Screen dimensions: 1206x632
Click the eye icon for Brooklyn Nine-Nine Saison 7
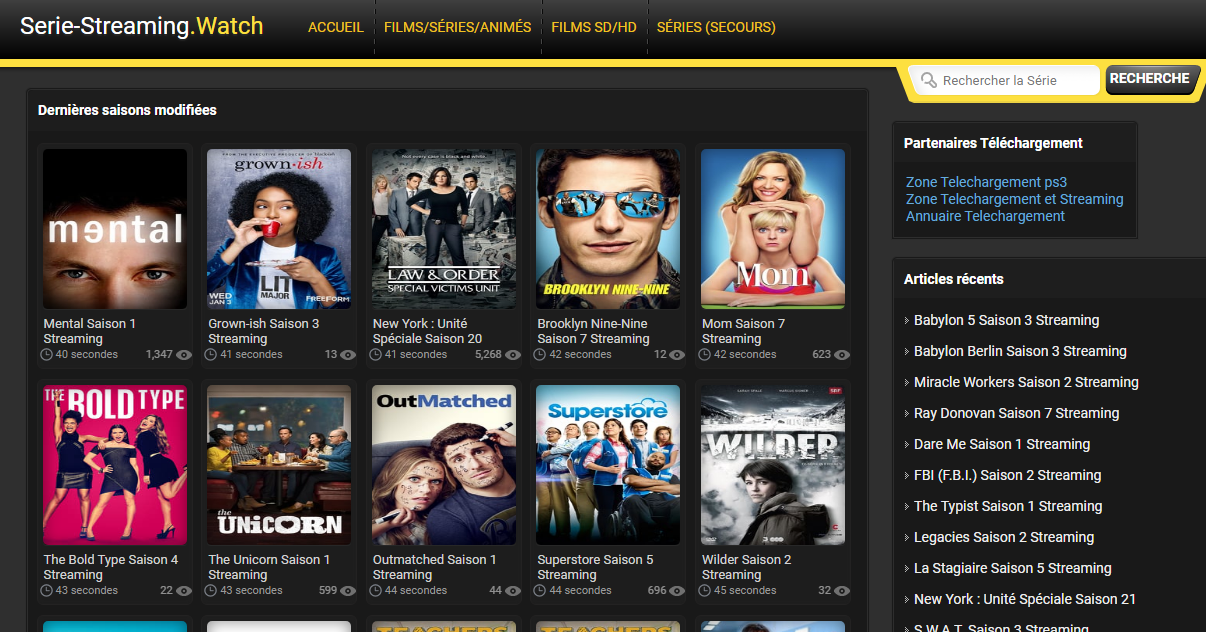[677, 355]
